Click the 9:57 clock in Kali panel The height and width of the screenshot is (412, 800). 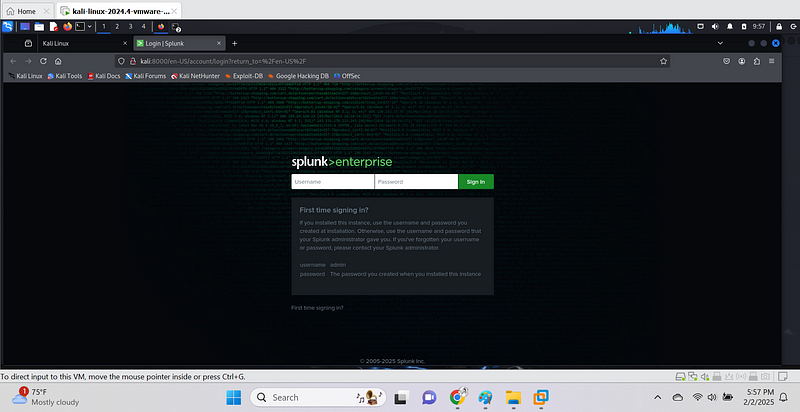(x=759, y=27)
